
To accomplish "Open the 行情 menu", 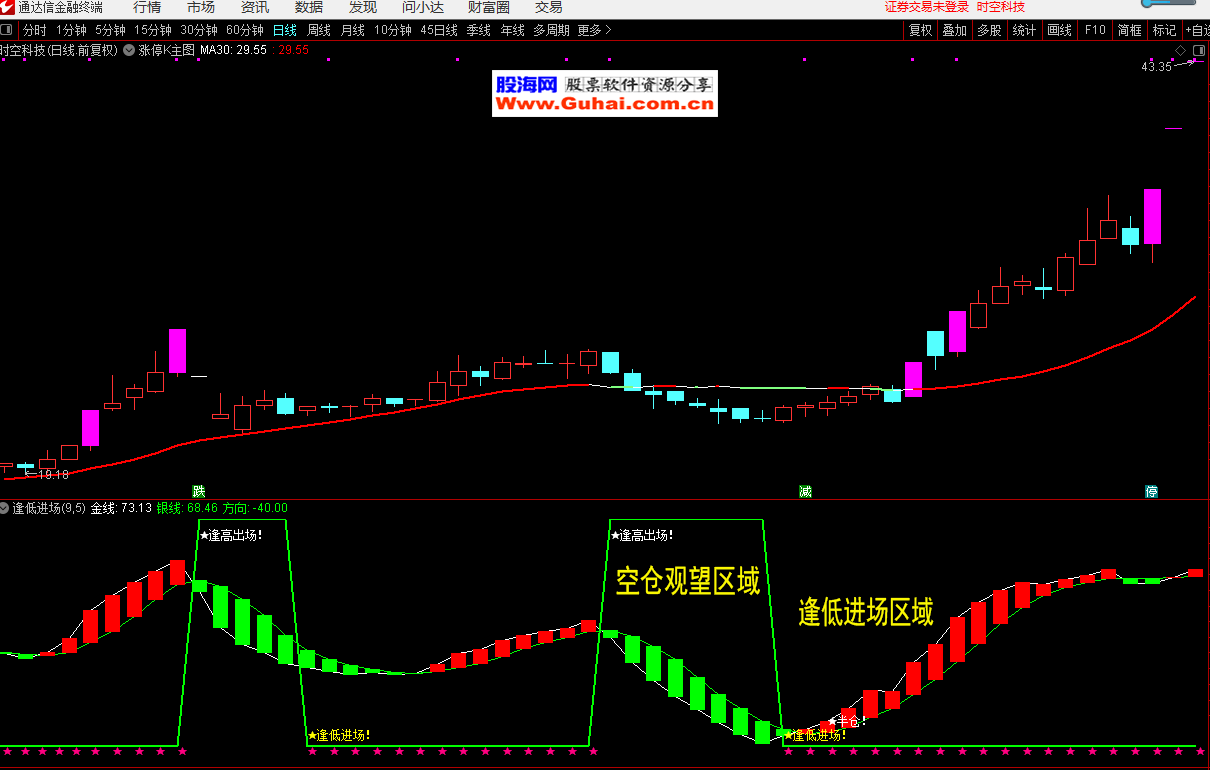I will tap(147, 7).
